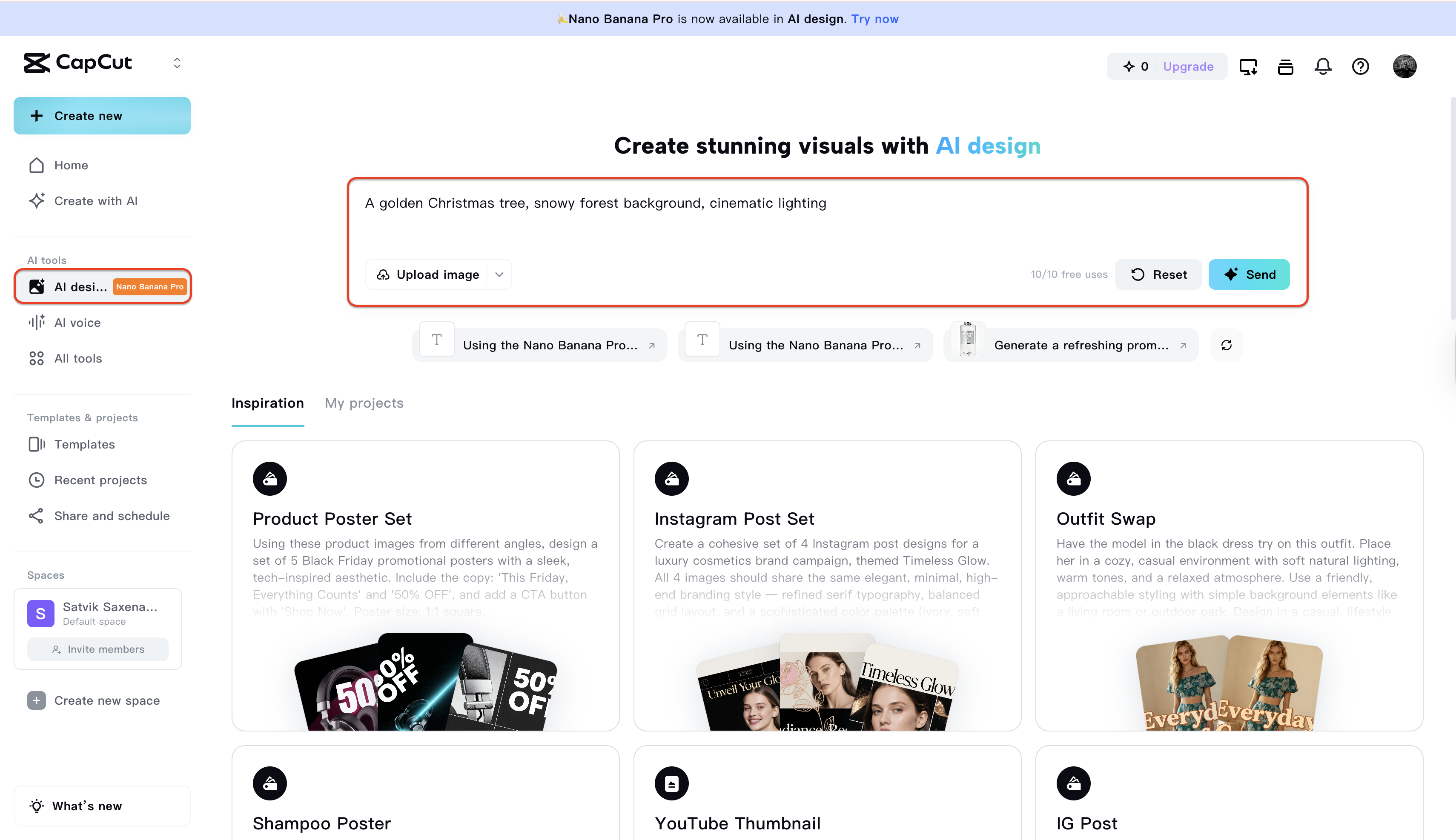Open AI voice tool in sidebar
This screenshot has width=1456, height=840.
77,323
